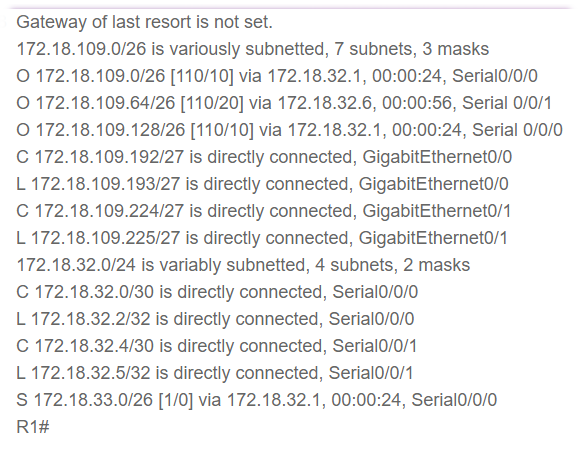Select local route 172.18.109.225/27 line
Viewport: 581px width, 455px height.
262,238
